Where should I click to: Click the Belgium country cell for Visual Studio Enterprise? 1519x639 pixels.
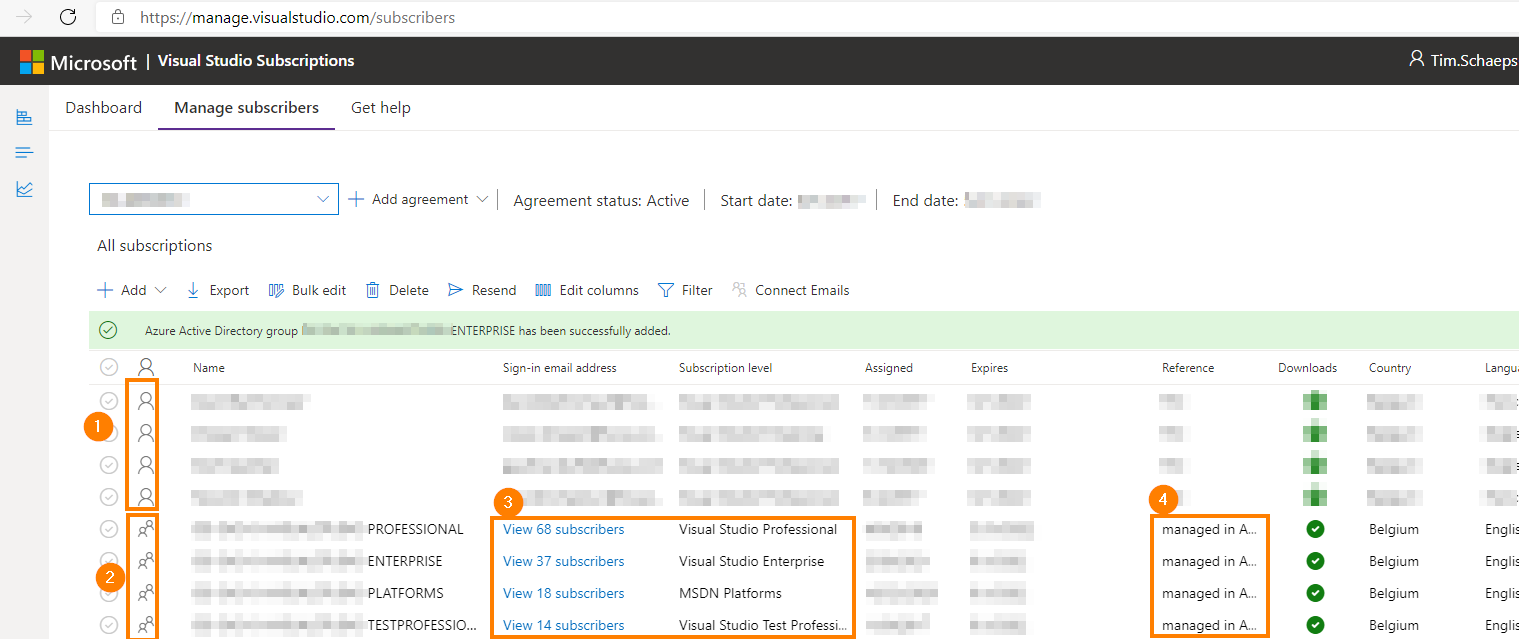point(1394,561)
